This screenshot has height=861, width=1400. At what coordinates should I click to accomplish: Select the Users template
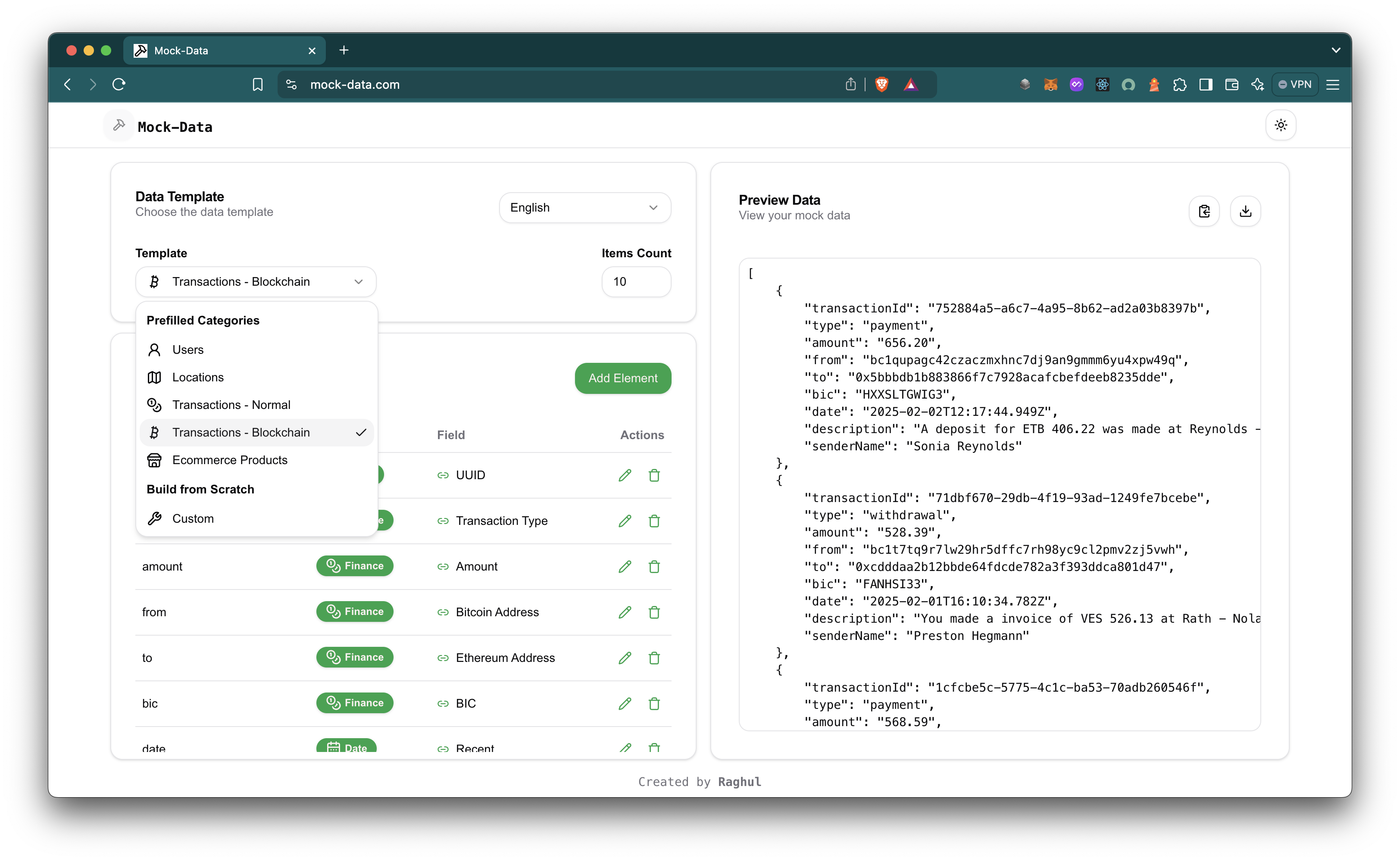[x=256, y=349]
